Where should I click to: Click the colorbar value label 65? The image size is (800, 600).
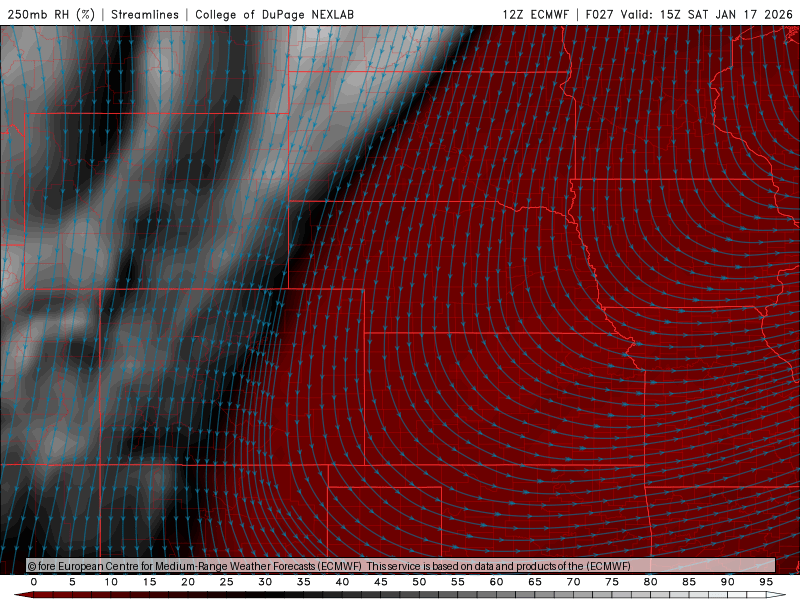tap(535, 582)
